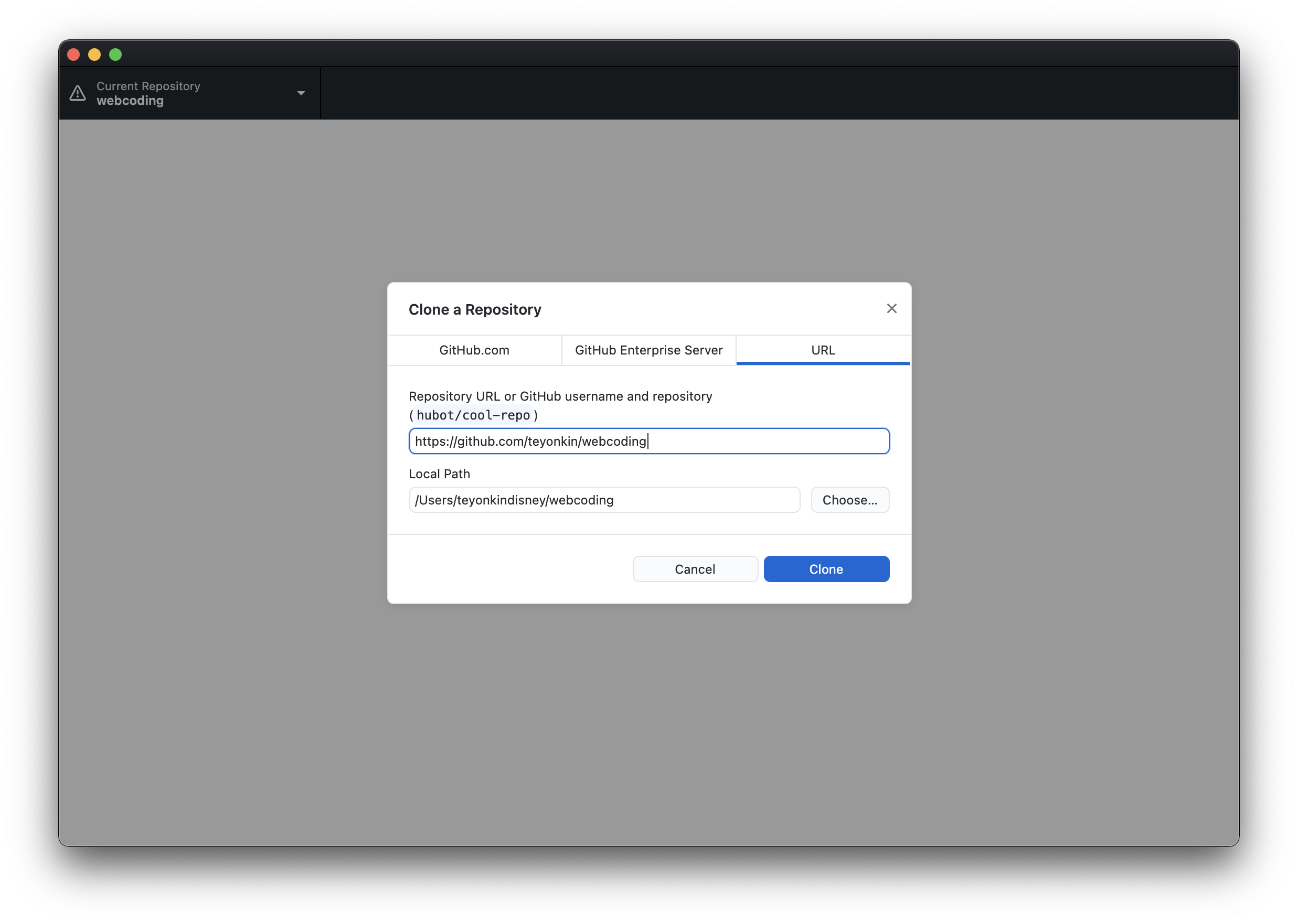Click the Choose... folder browse icon
The image size is (1298, 924).
point(850,499)
